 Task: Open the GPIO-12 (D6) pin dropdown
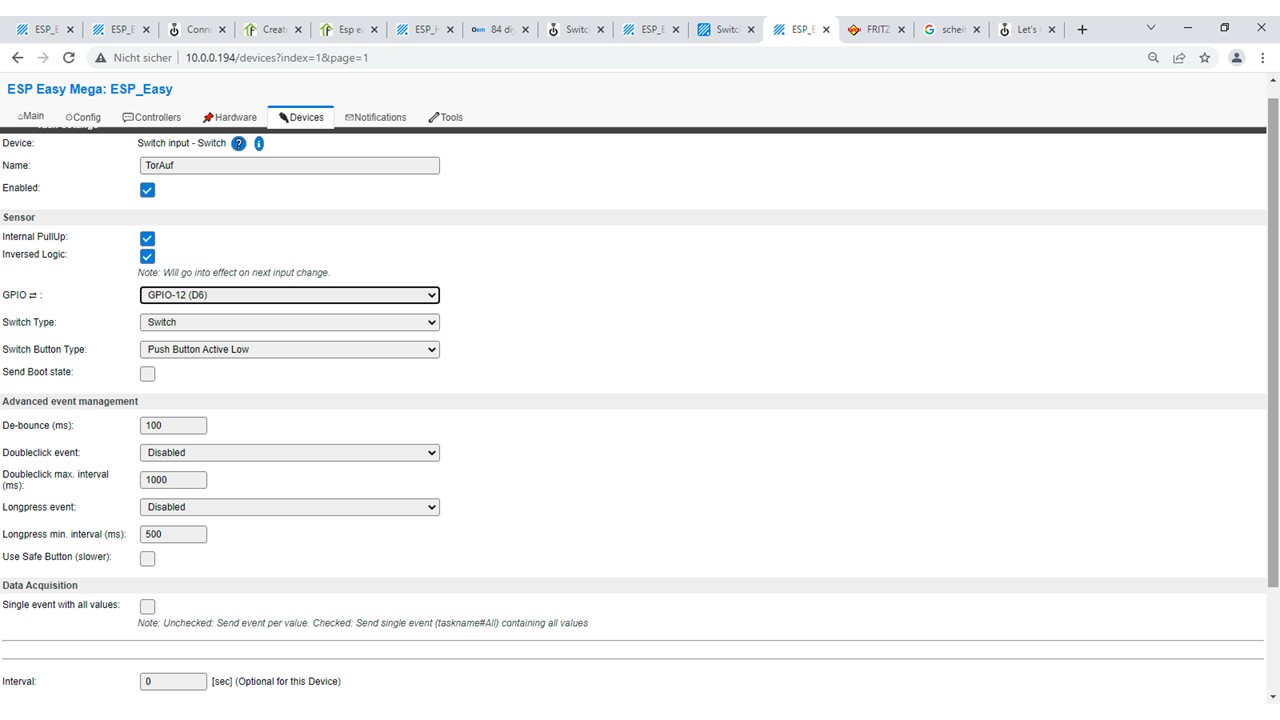(x=290, y=295)
